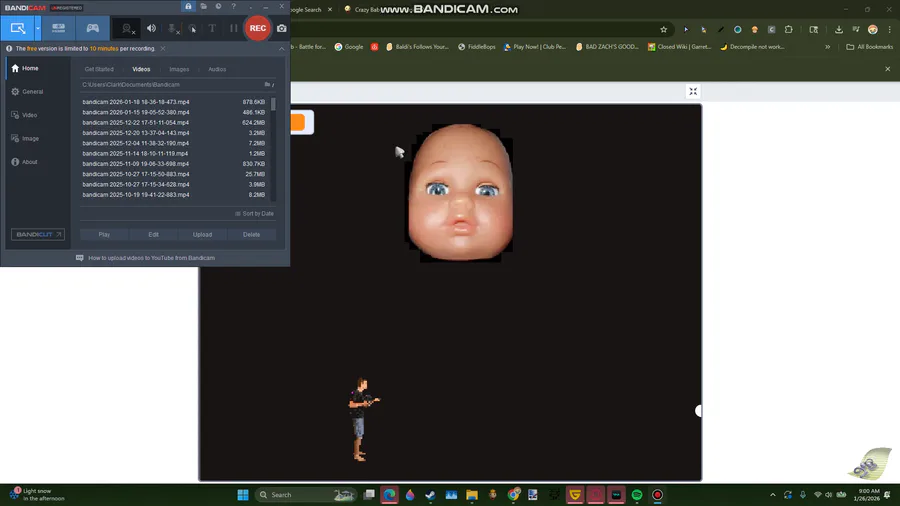900x506 pixels.
Task: Open Bandicam output folder icon
Action: point(204,6)
